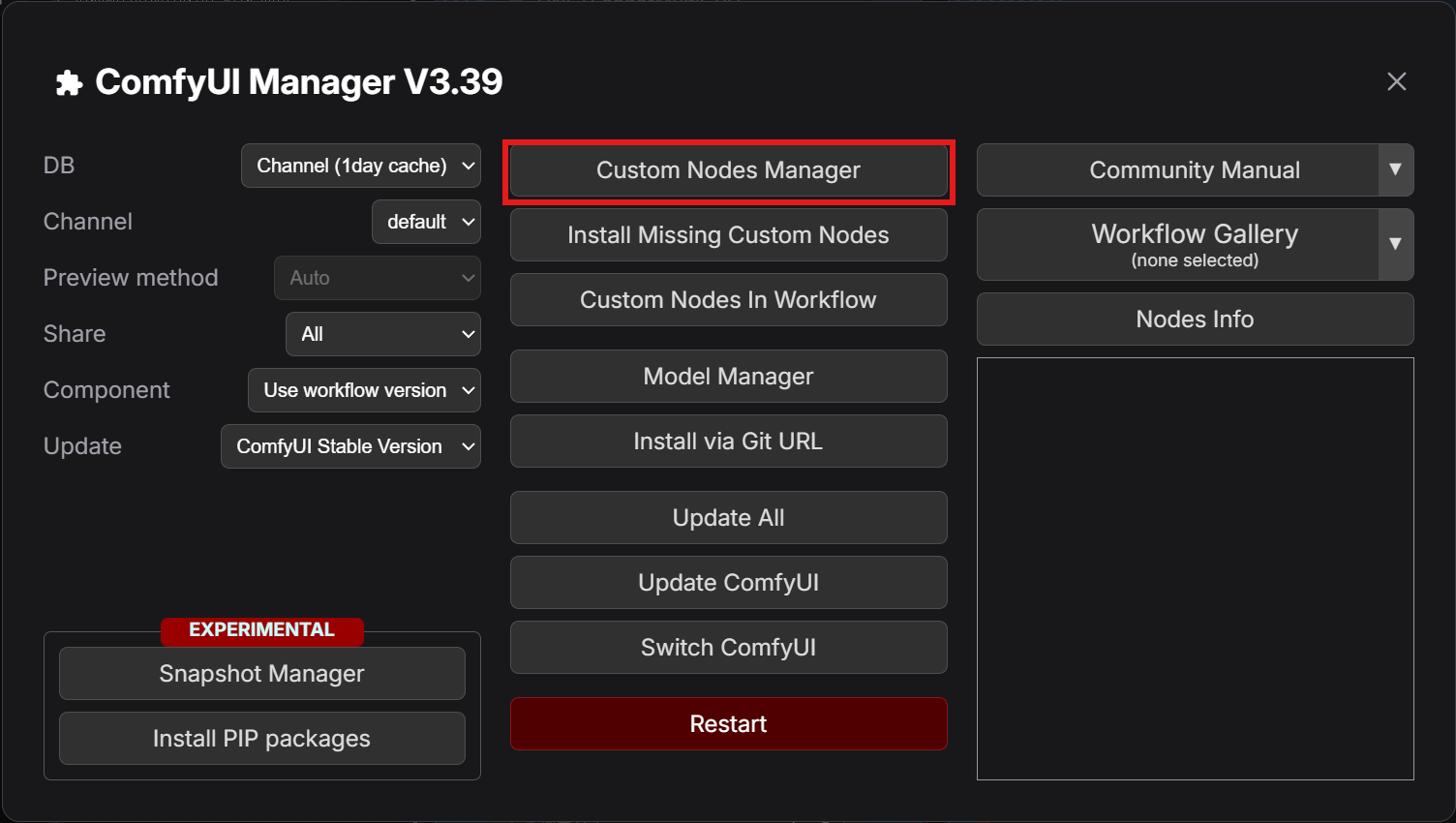Open the Workflow Gallery
This screenshot has width=1456, height=823.
[1178, 245]
